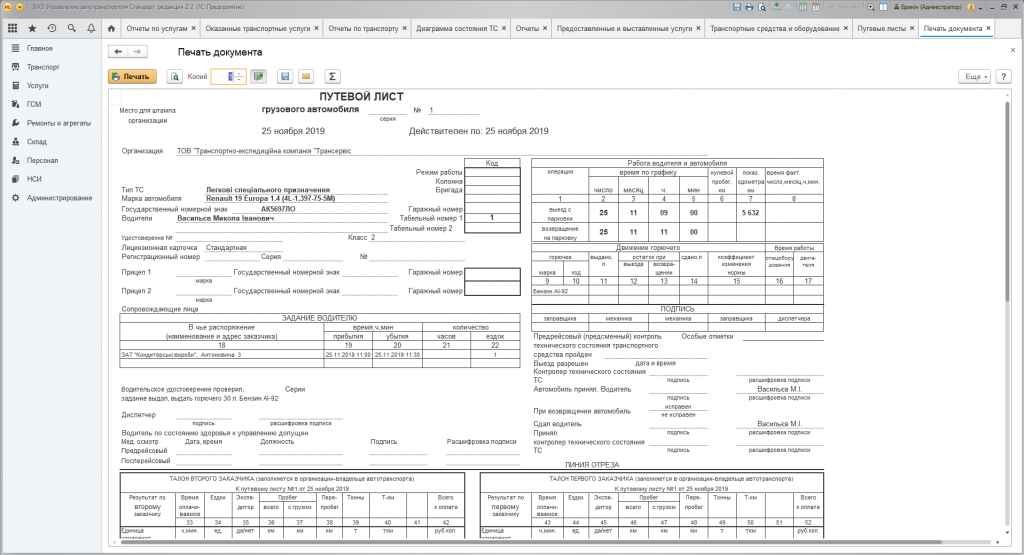Screen dimensions: 1024x555
Task: Close the Печать документа tab
Action: pyautogui.click(x=989, y=29)
